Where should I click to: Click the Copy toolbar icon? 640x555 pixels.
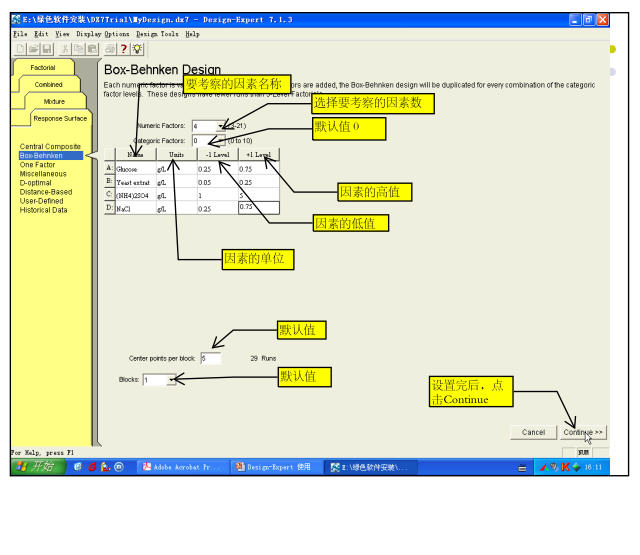pos(78,48)
